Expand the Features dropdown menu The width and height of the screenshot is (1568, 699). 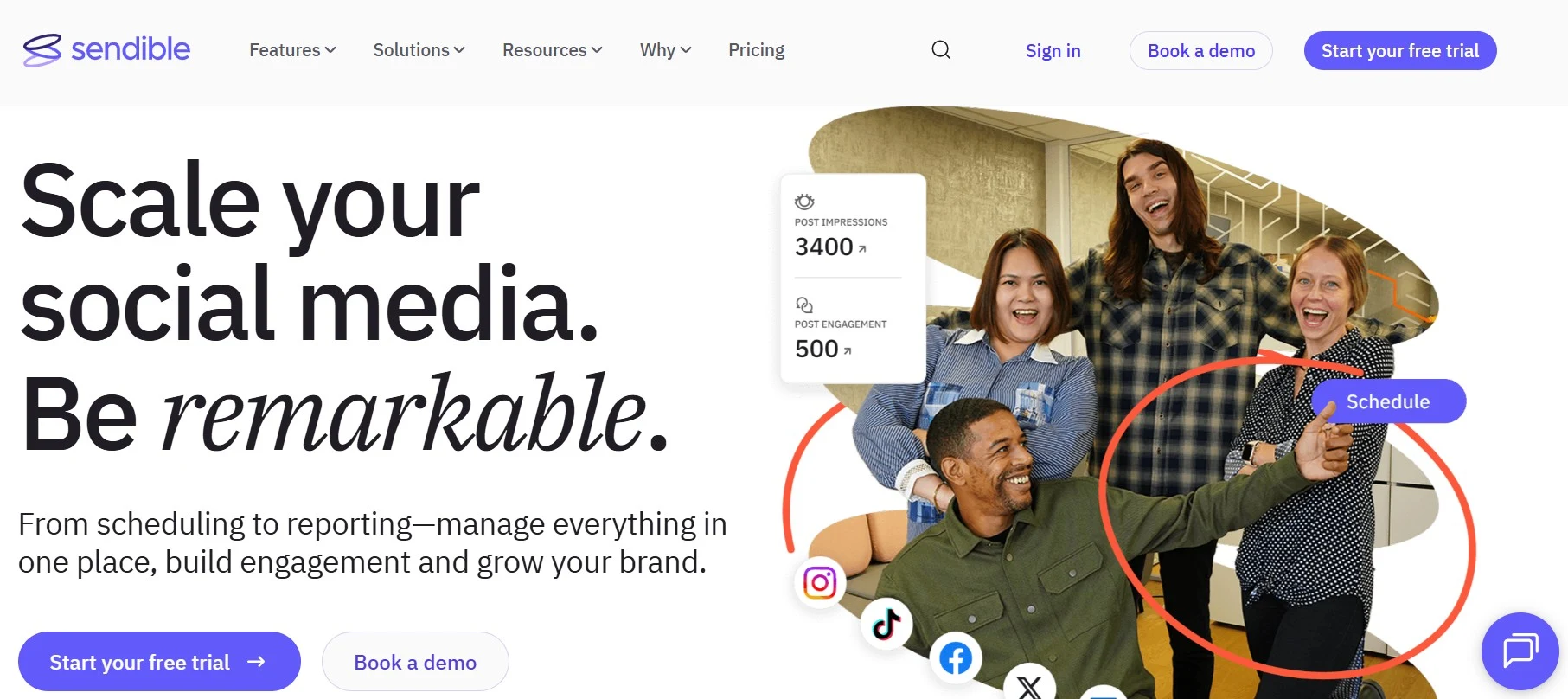coord(292,50)
